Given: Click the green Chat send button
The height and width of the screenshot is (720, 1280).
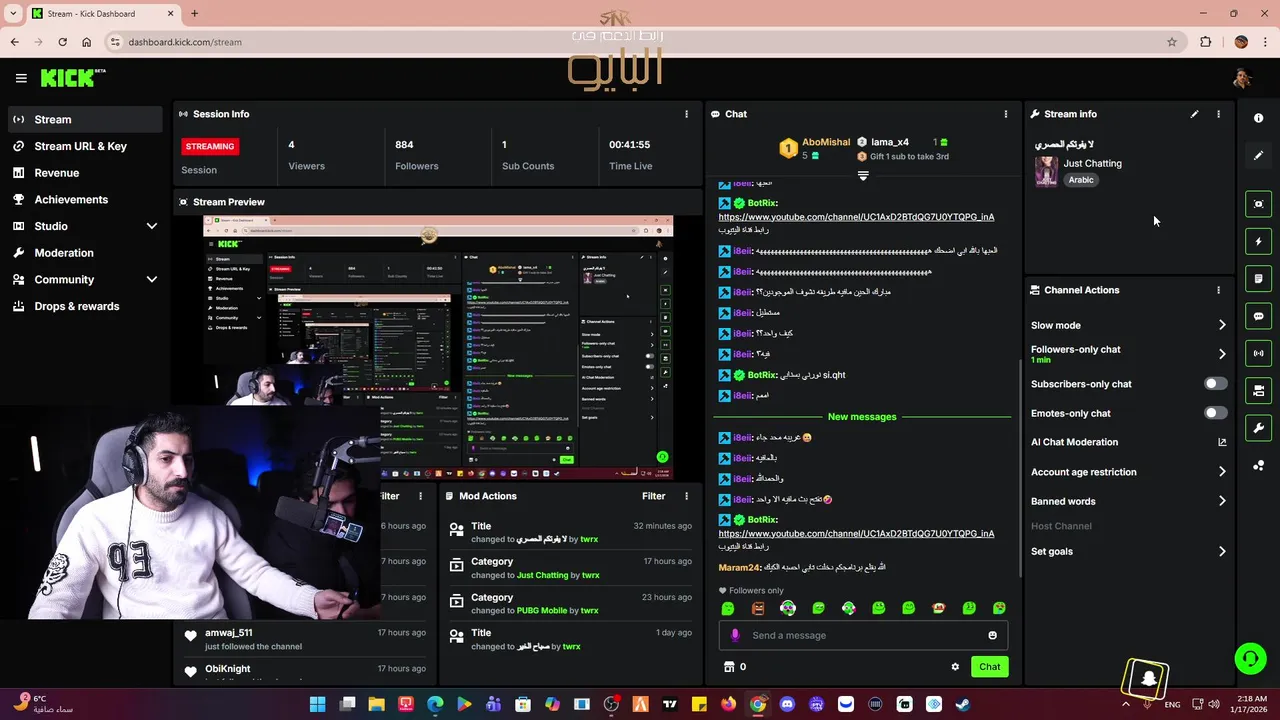Looking at the screenshot, I should (989, 667).
